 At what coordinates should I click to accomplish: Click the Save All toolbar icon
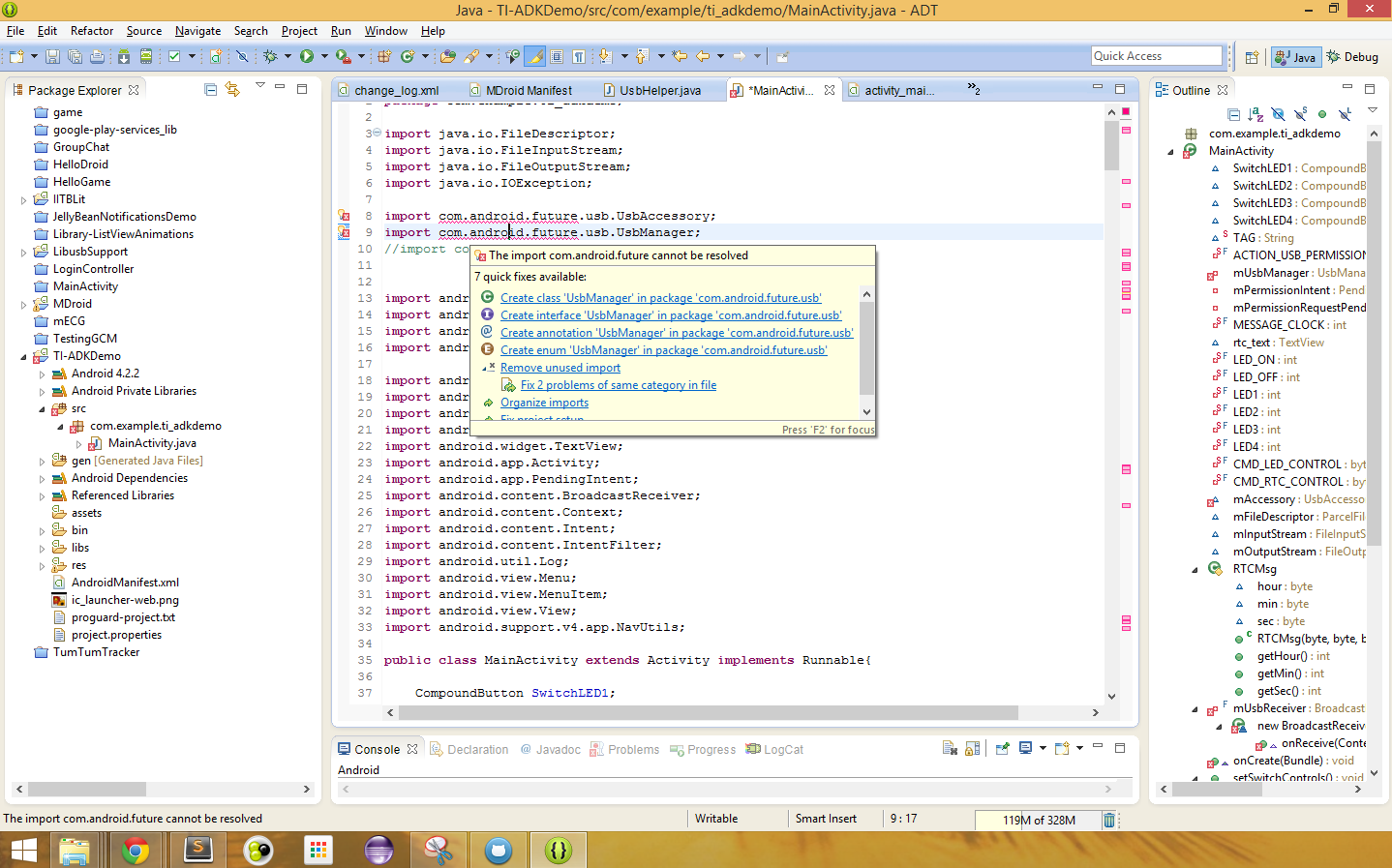point(75,56)
